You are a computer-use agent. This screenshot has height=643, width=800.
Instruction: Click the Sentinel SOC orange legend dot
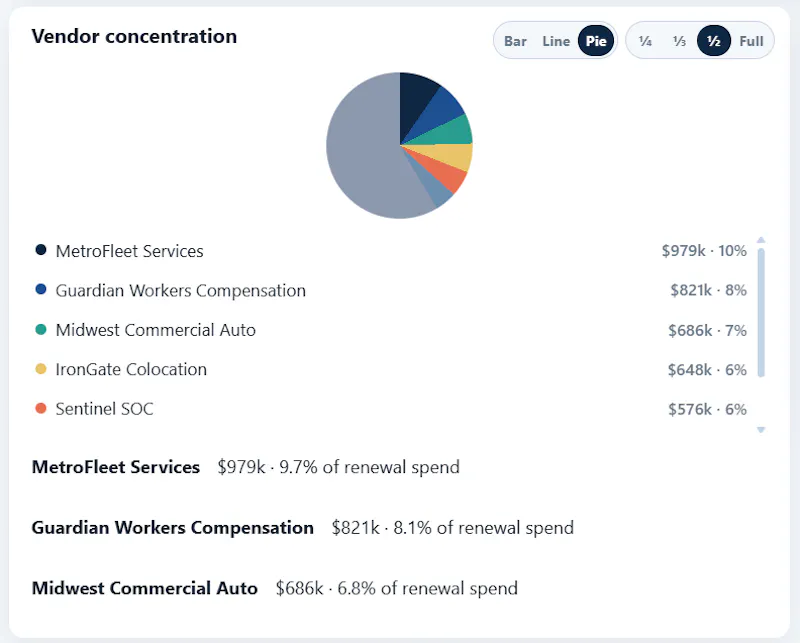(41, 408)
